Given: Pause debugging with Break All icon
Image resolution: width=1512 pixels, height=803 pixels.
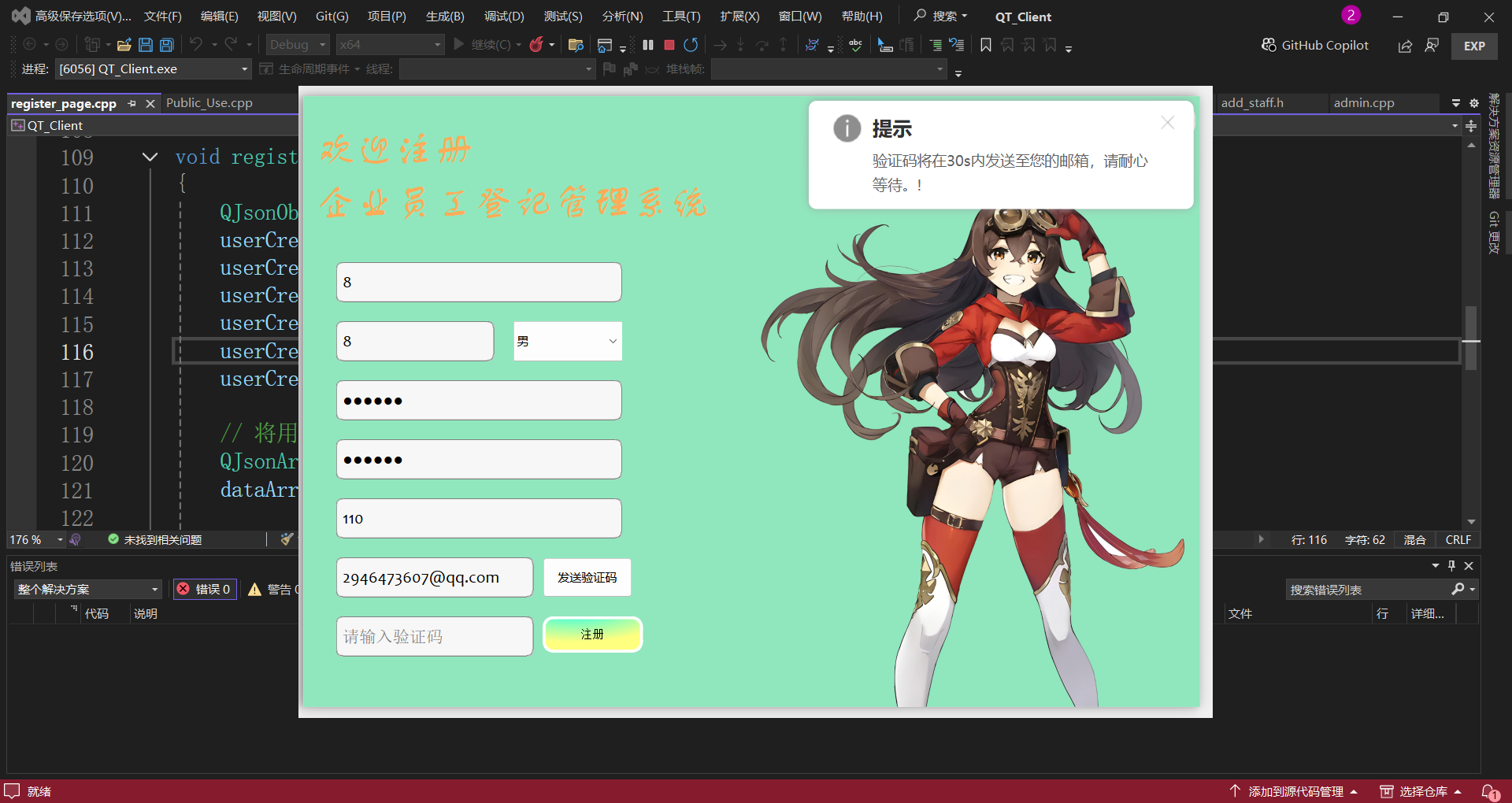Looking at the screenshot, I should click(648, 45).
